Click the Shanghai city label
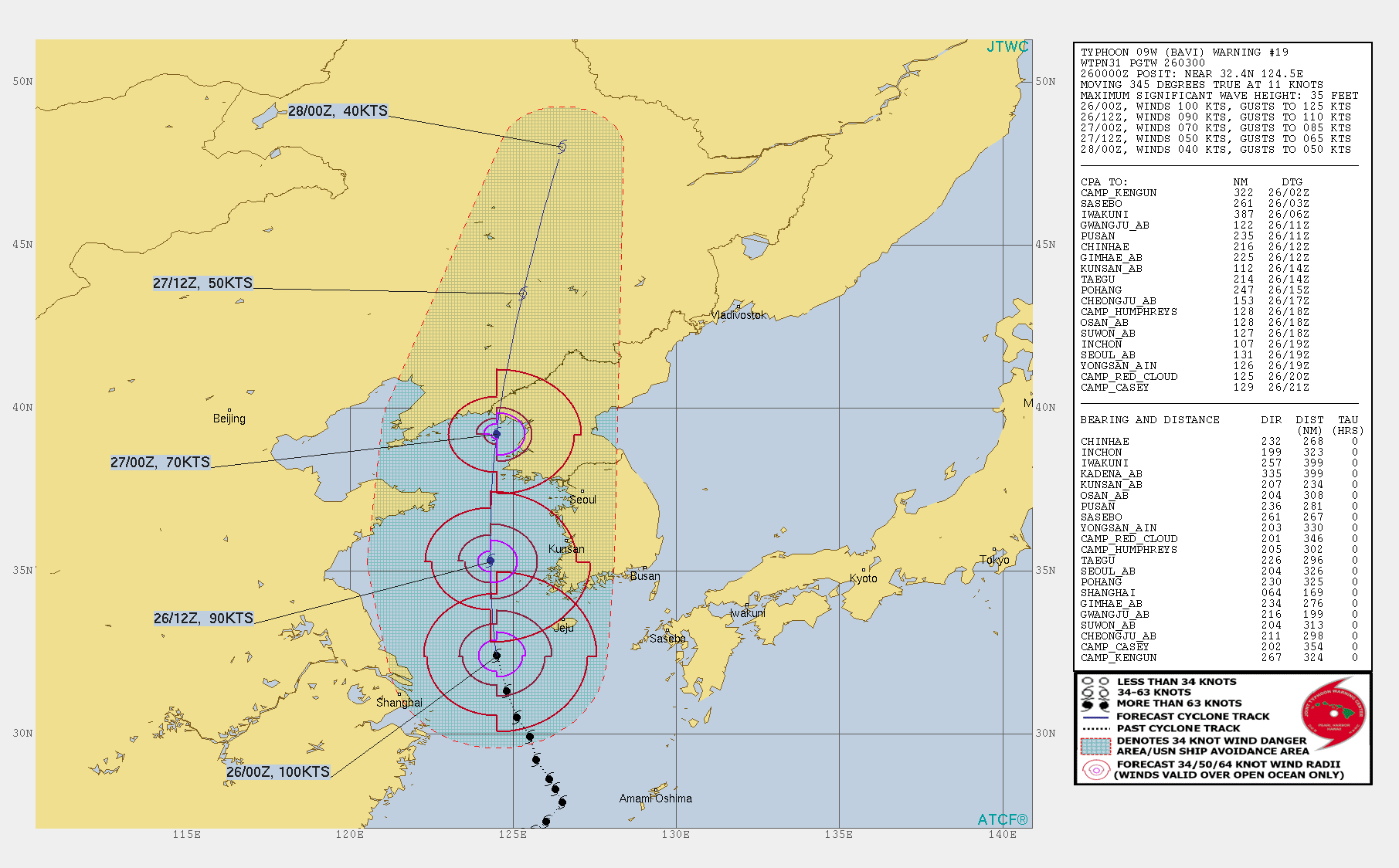Image resolution: width=1399 pixels, height=868 pixels. pos(399,703)
